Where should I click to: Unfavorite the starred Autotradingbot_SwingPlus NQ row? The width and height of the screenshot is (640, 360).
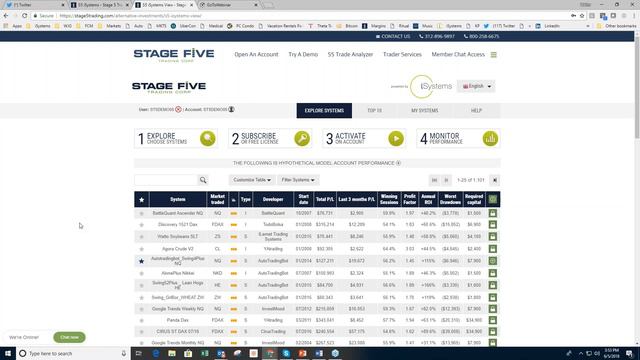142,261
